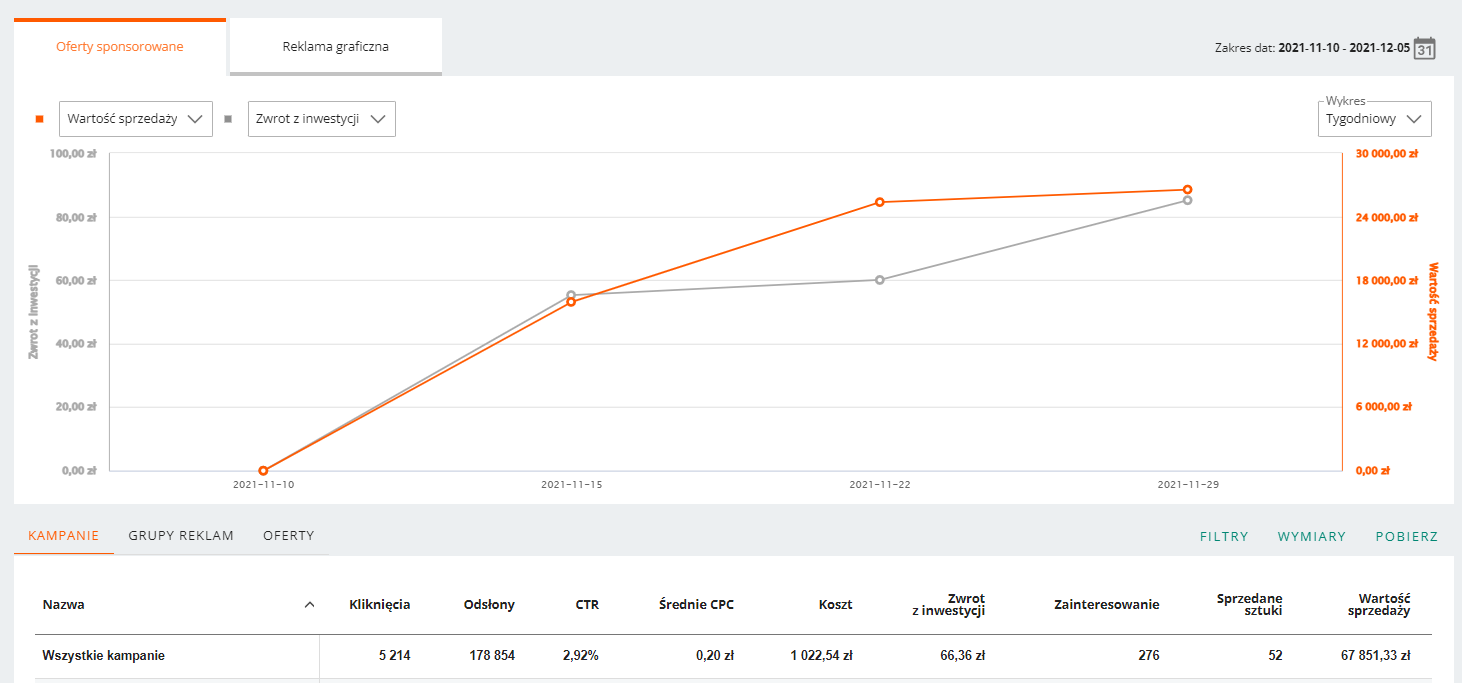The width and height of the screenshot is (1462, 683).
Task: Click gray data point at 2021-11-29
Action: click(1187, 200)
